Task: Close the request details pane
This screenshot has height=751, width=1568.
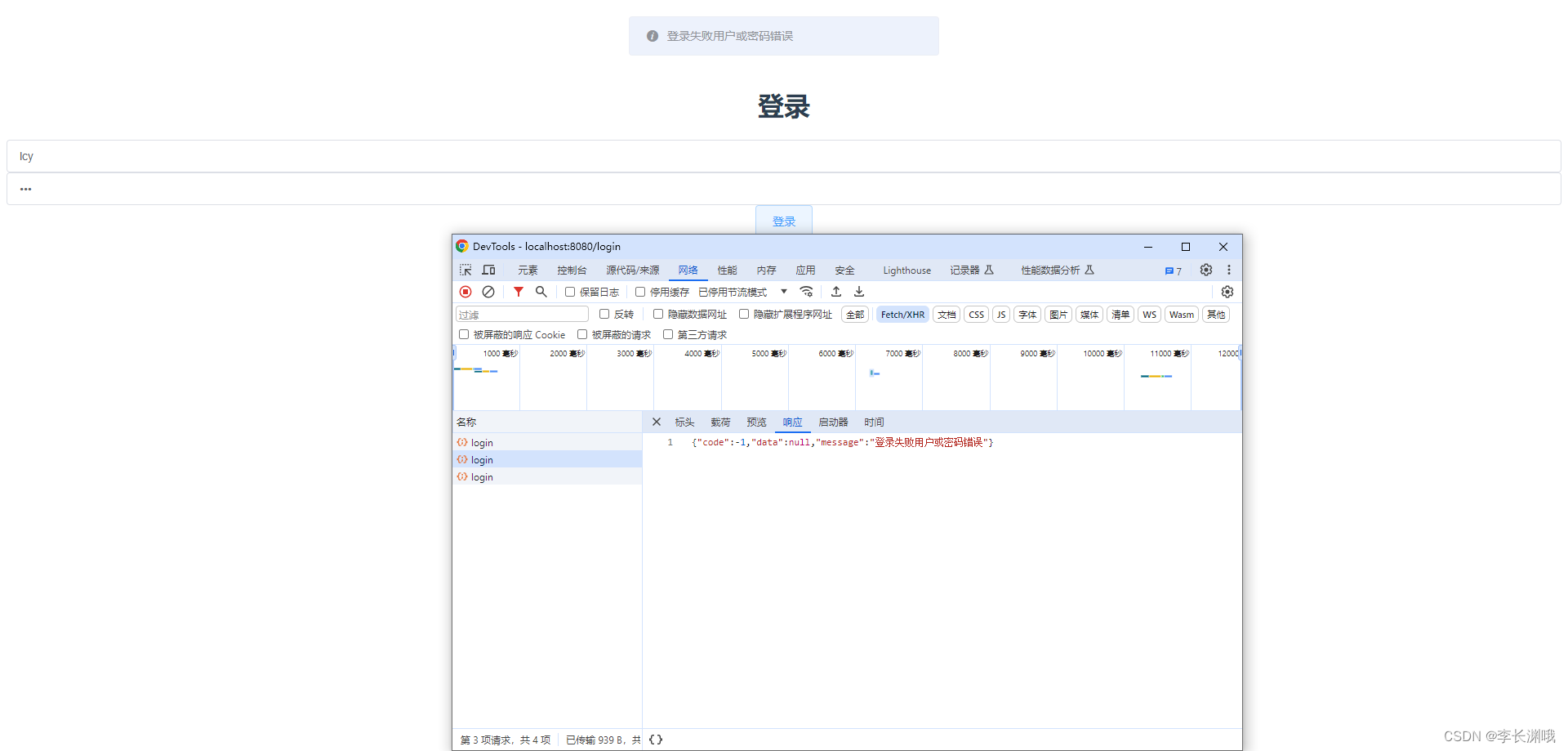Action: pos(657,422)
